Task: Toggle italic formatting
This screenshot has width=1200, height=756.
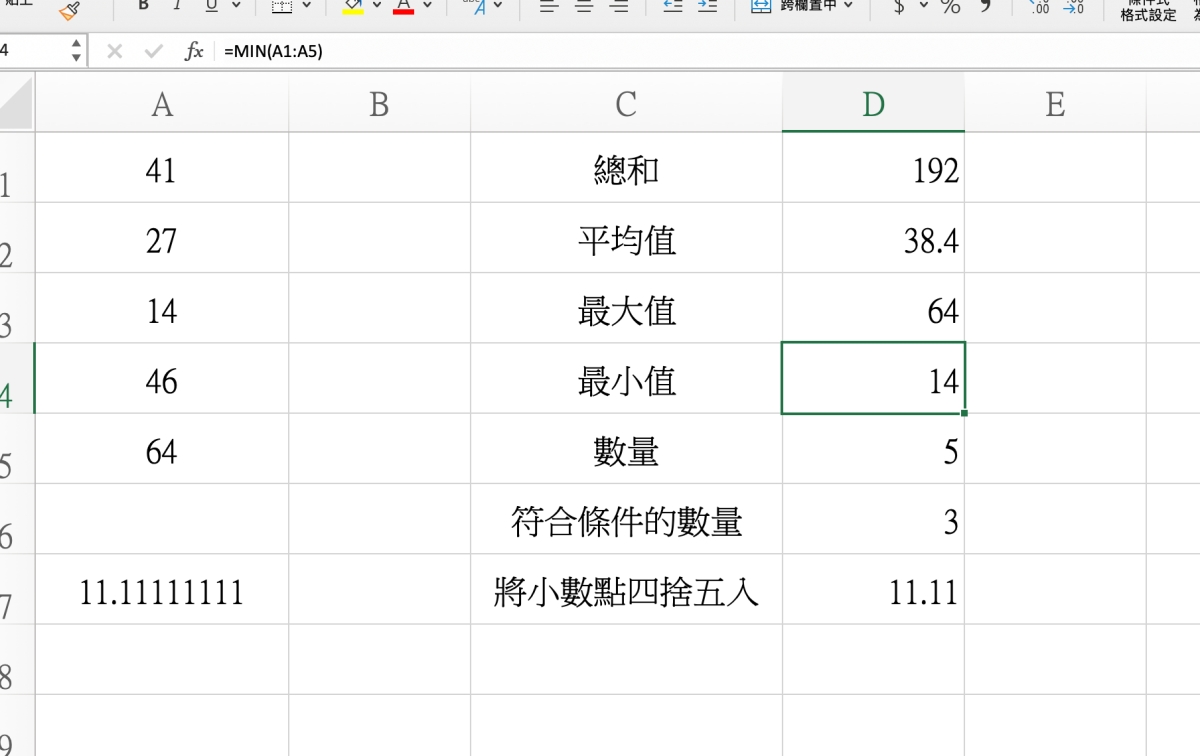Action: point(177,6)
